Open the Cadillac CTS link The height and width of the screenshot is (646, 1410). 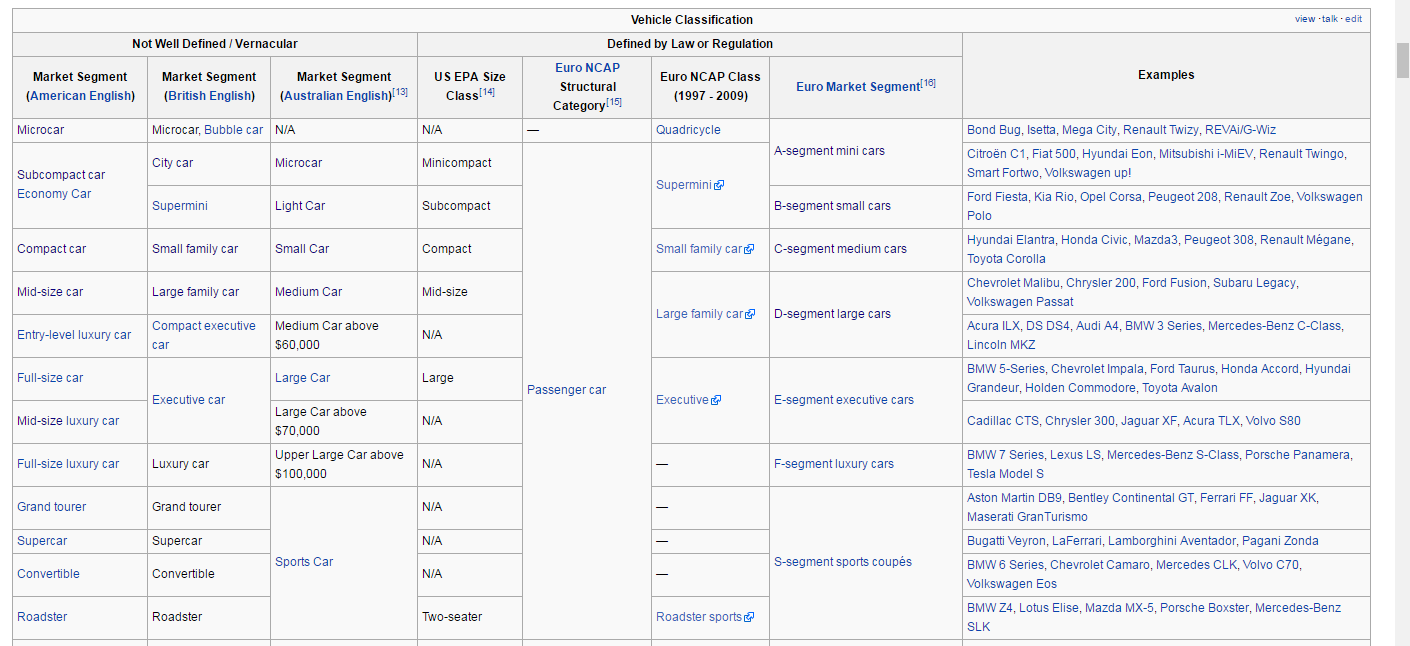(1003, 421)
